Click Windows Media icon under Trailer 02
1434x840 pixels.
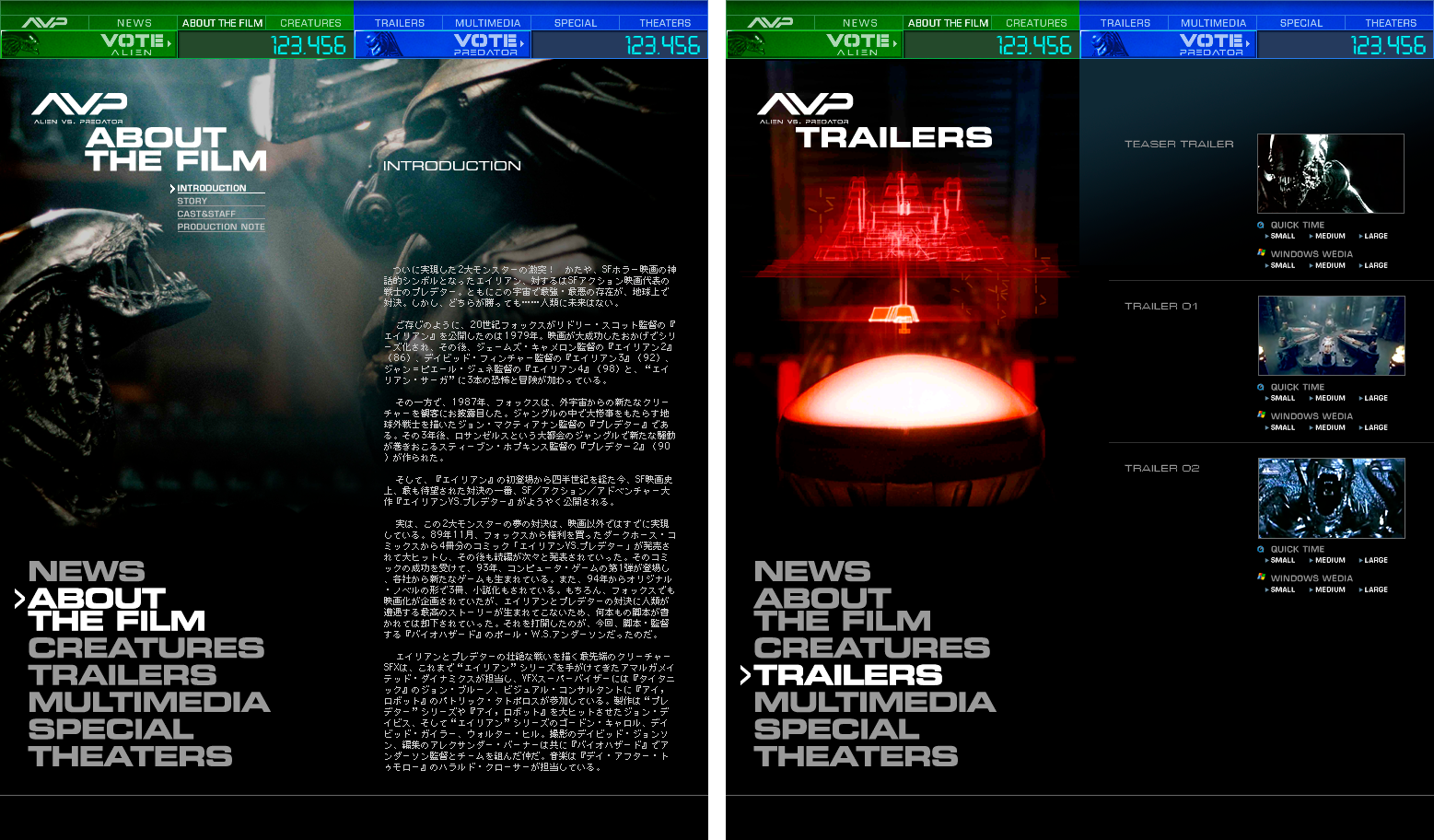1261,577
